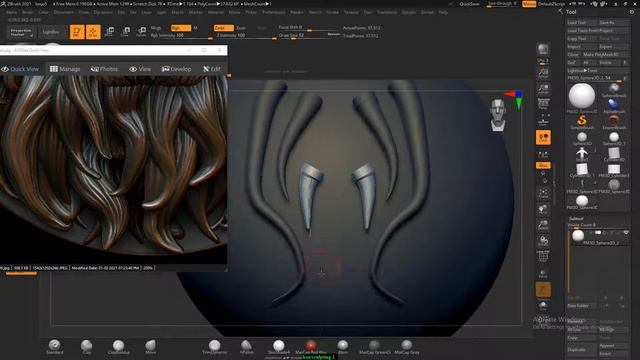Toggle the Qvyz rotation button
Viewport: 640px width, 360px height.
pos(543,165)
